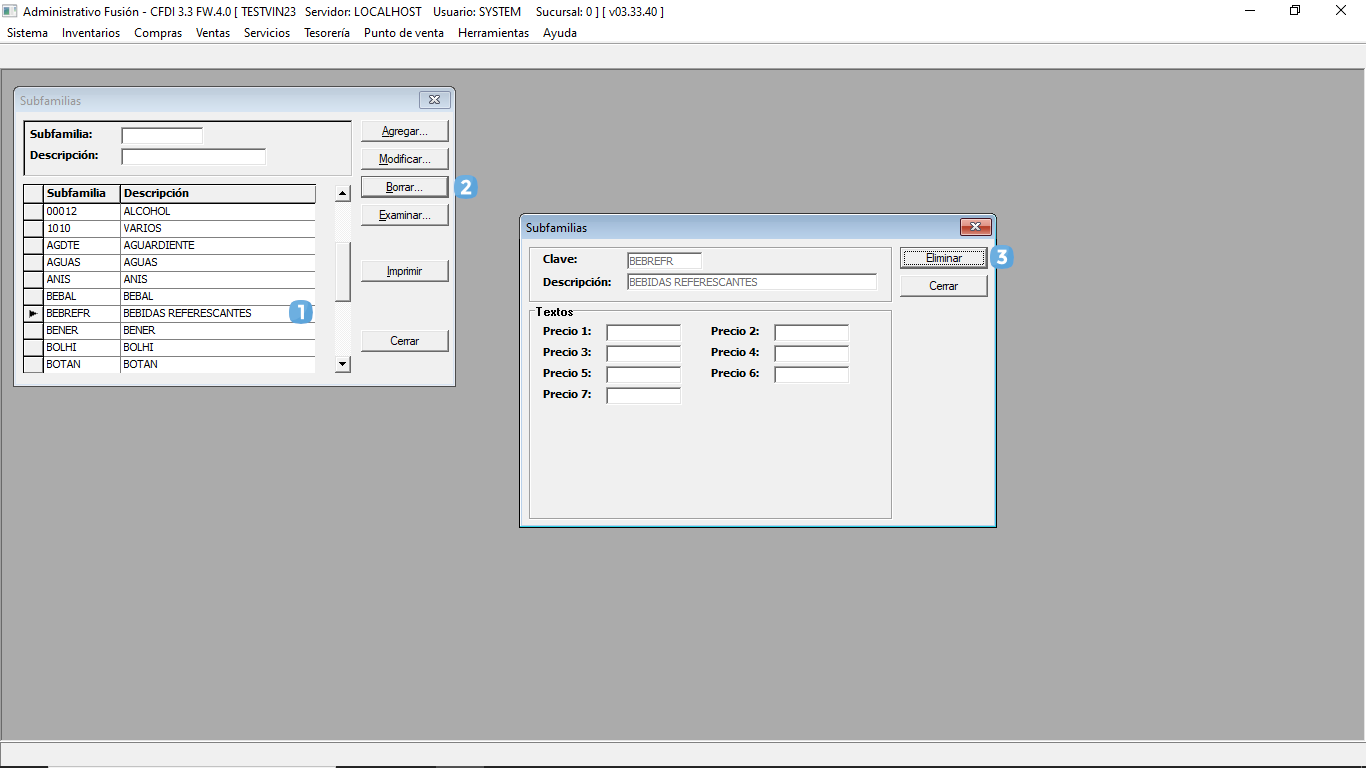1366x768 pixels.
Task: Select the ALCOHOL description cell
Action: [218, 212]
